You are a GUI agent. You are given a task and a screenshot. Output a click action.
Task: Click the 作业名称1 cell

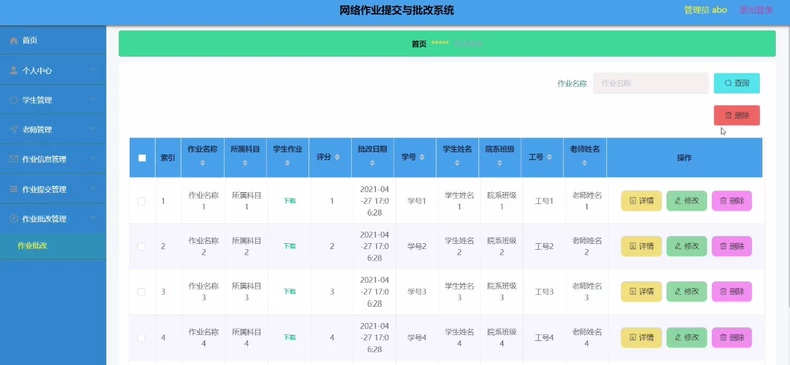tap(204, 201)
